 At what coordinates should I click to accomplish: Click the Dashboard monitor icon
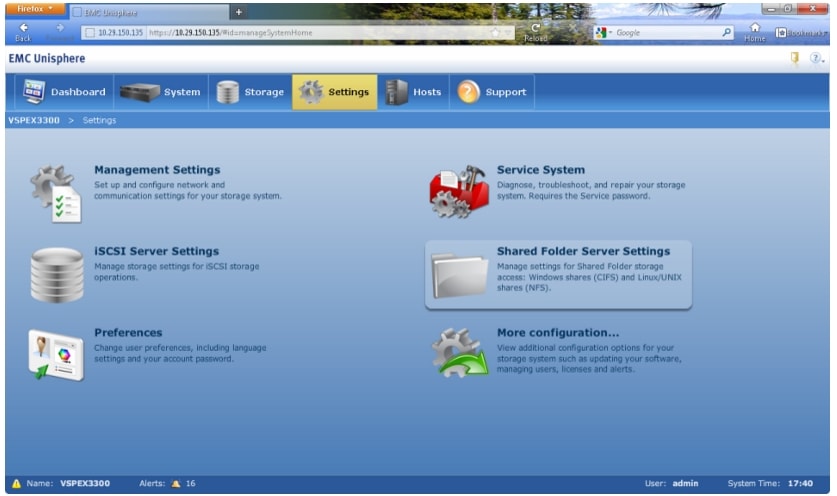[34, 91]
